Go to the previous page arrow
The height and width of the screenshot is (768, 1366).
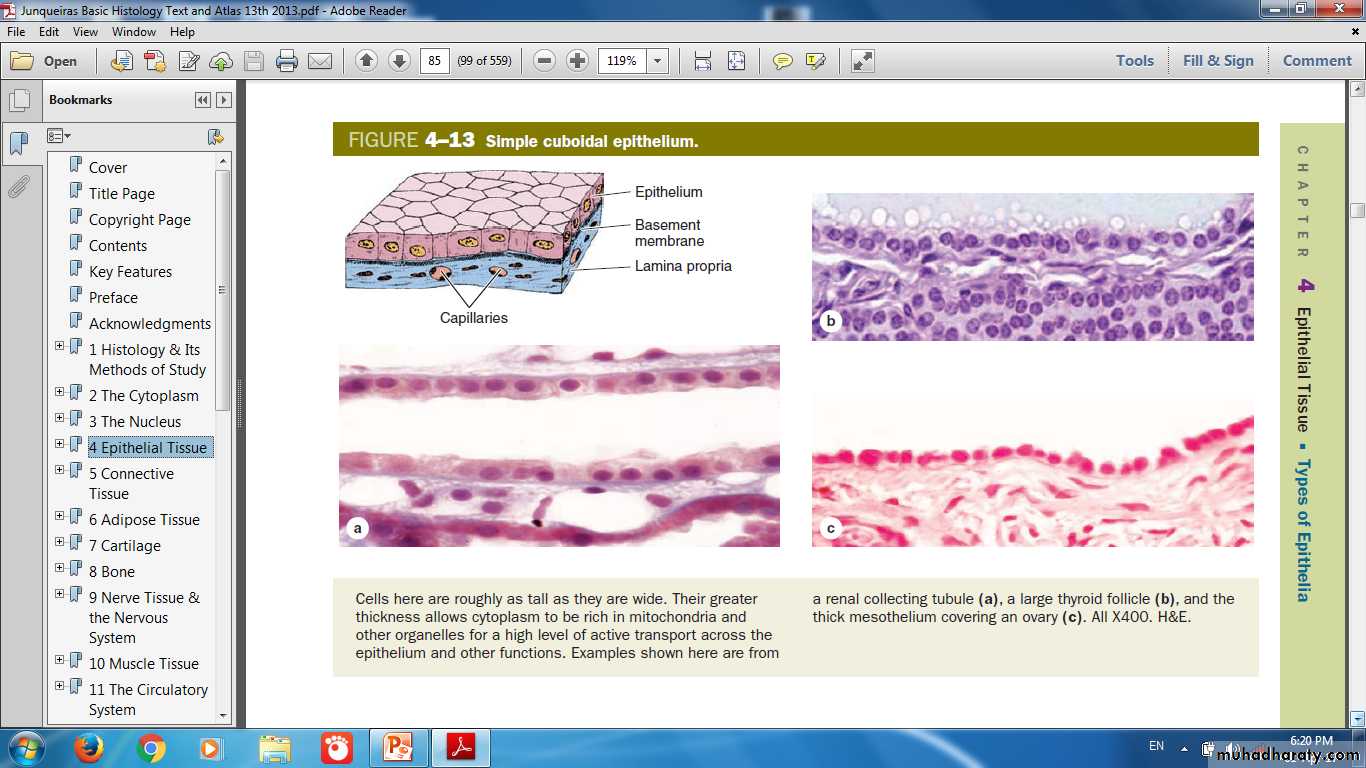click(x=366, y=61)
